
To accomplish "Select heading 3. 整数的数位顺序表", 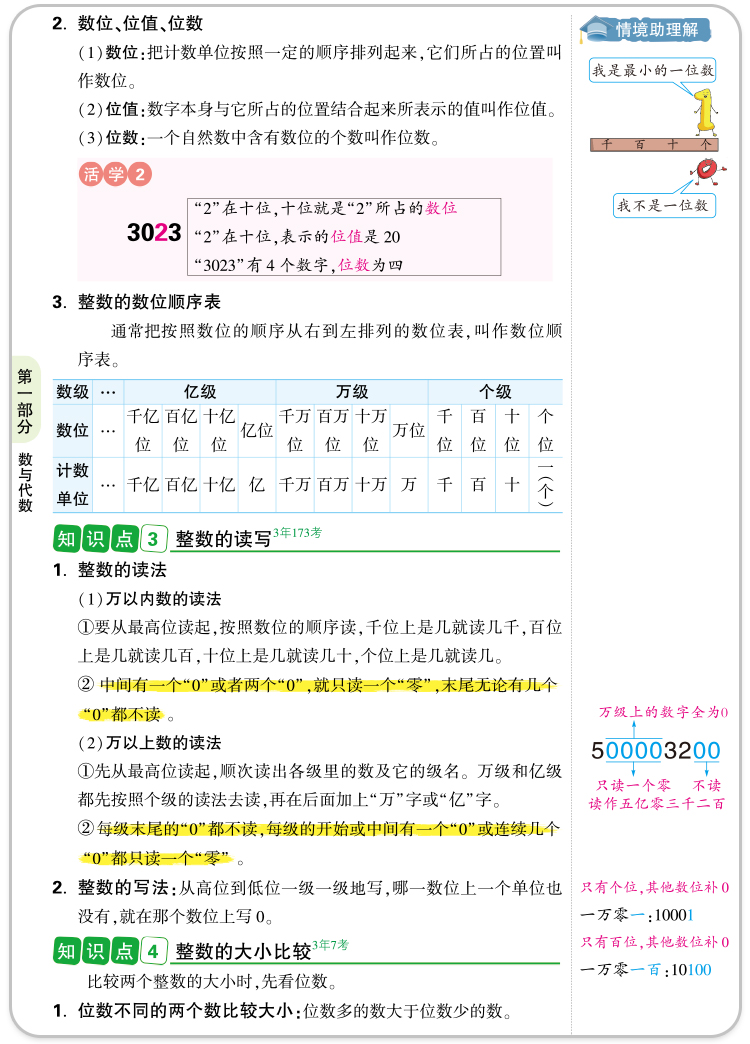I will [x=136, y=302].
